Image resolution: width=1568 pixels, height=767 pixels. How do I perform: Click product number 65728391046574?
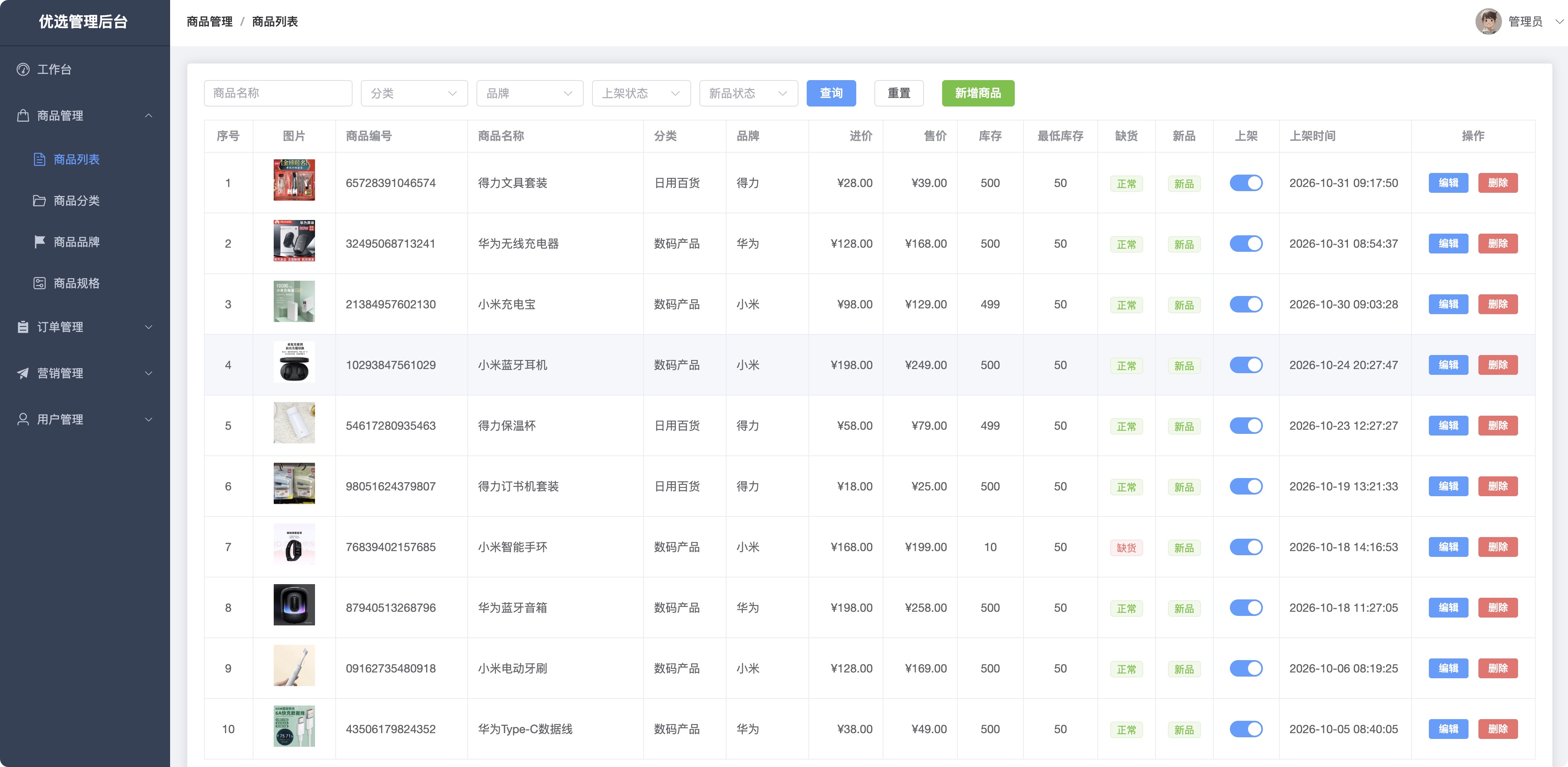pos(391,183)
